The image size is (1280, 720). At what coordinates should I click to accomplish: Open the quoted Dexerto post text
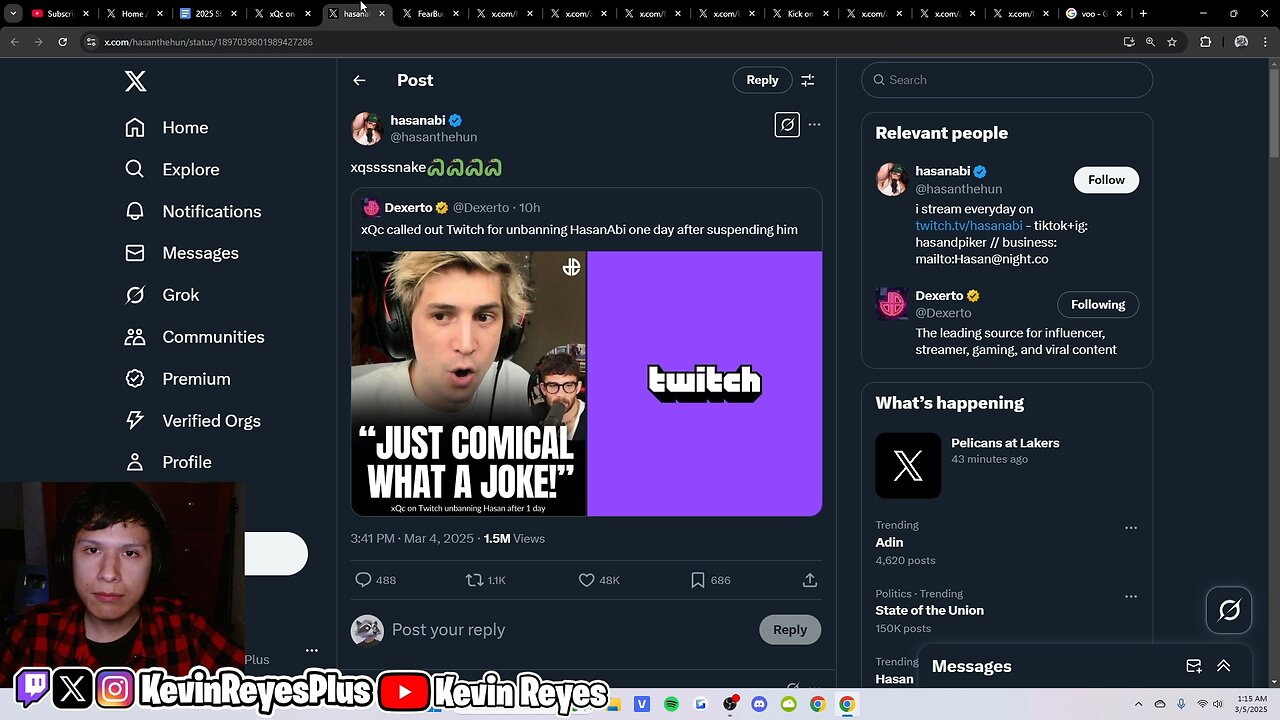[579, 230]
